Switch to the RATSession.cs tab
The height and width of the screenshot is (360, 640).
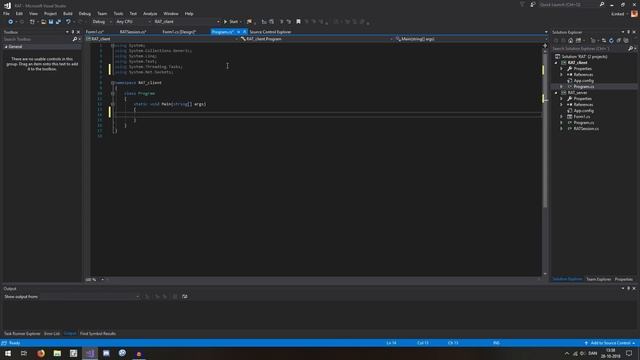(x=133, y=32)
